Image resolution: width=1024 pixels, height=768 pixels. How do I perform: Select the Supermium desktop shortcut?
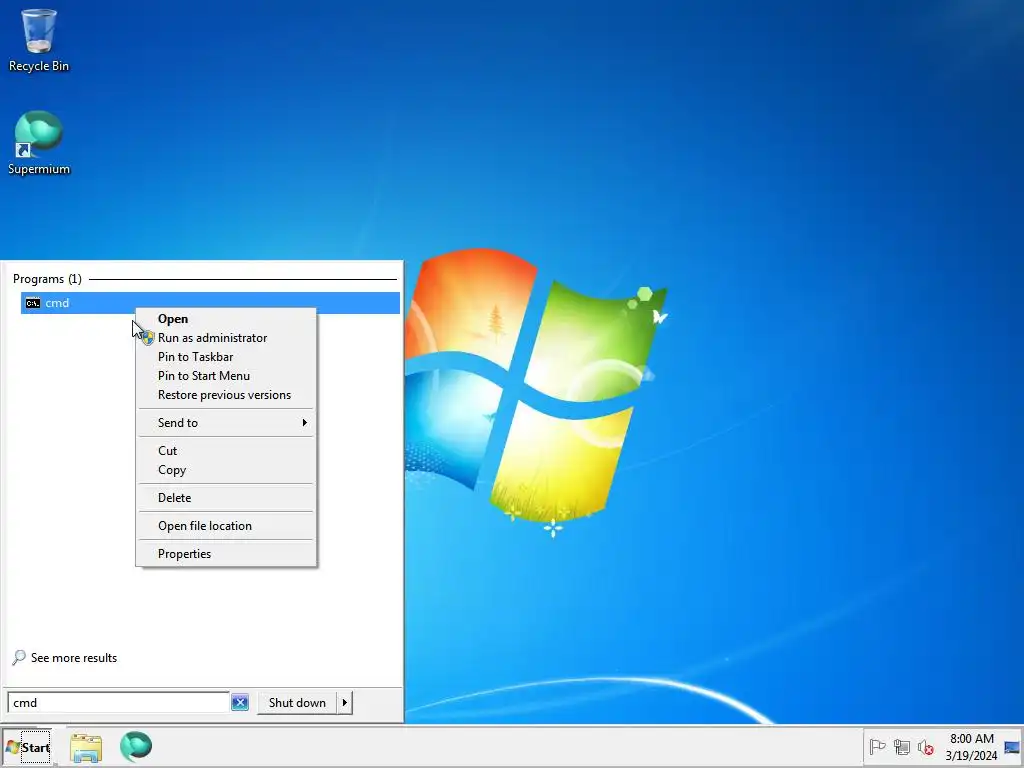pos(39,142)
